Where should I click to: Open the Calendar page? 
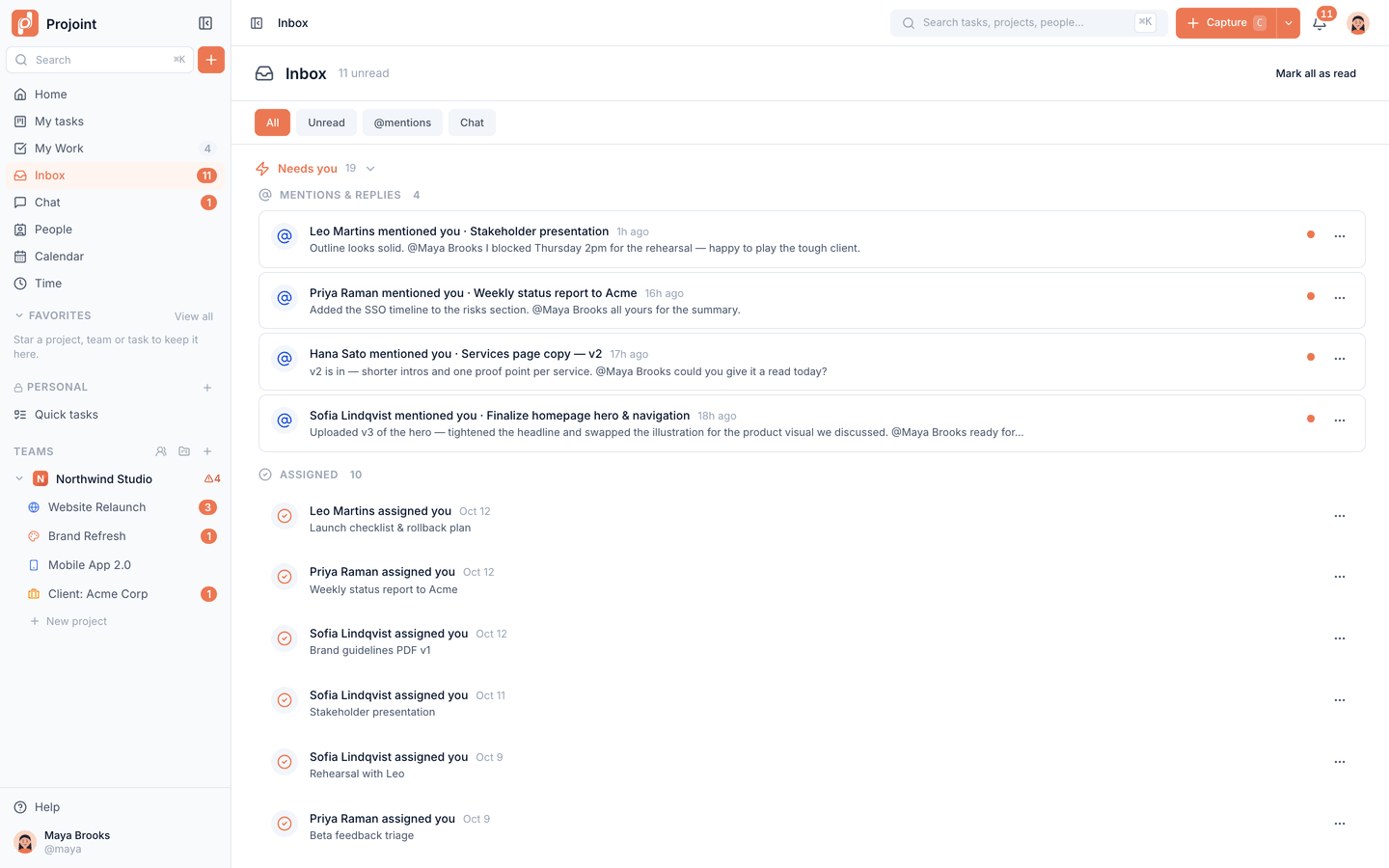pos(116,257)
